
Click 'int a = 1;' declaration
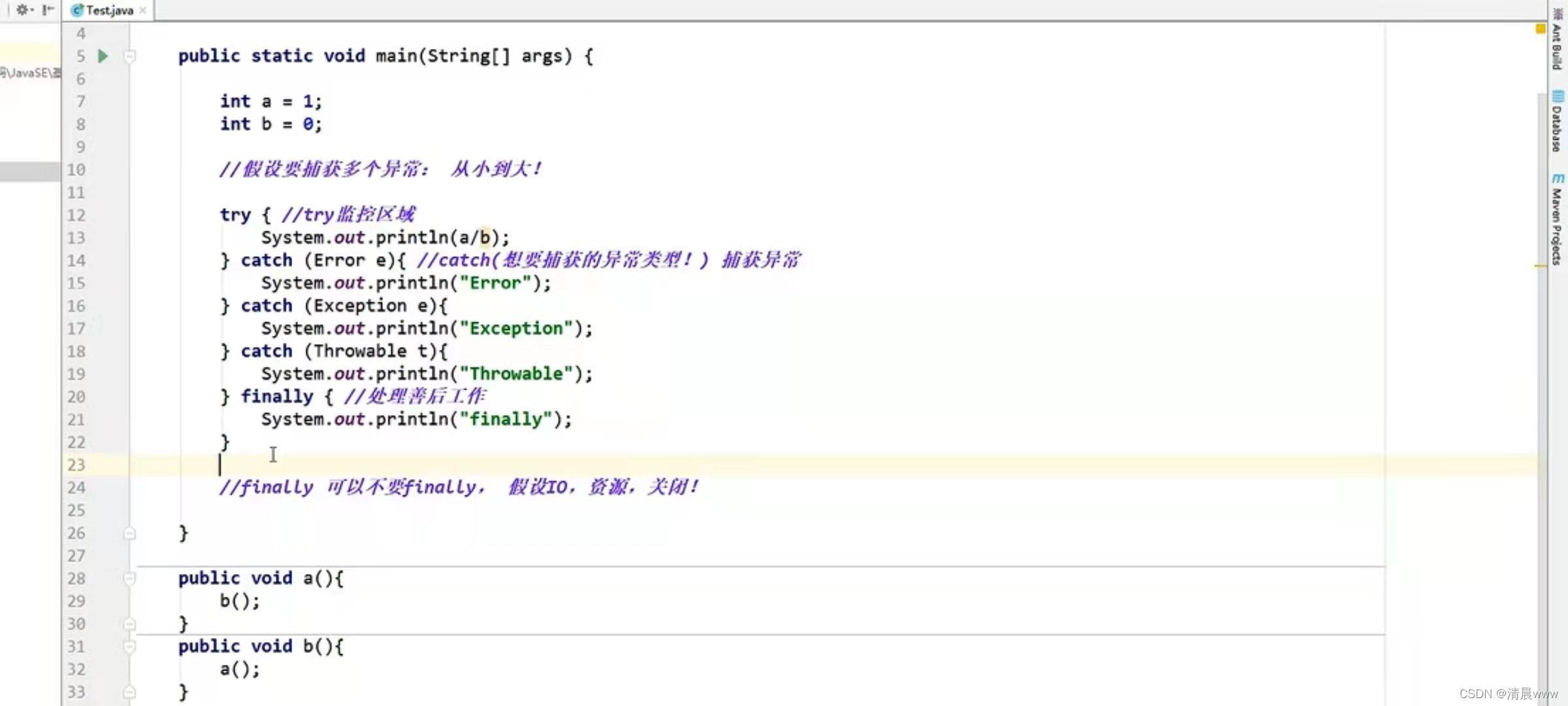point(271,101)
